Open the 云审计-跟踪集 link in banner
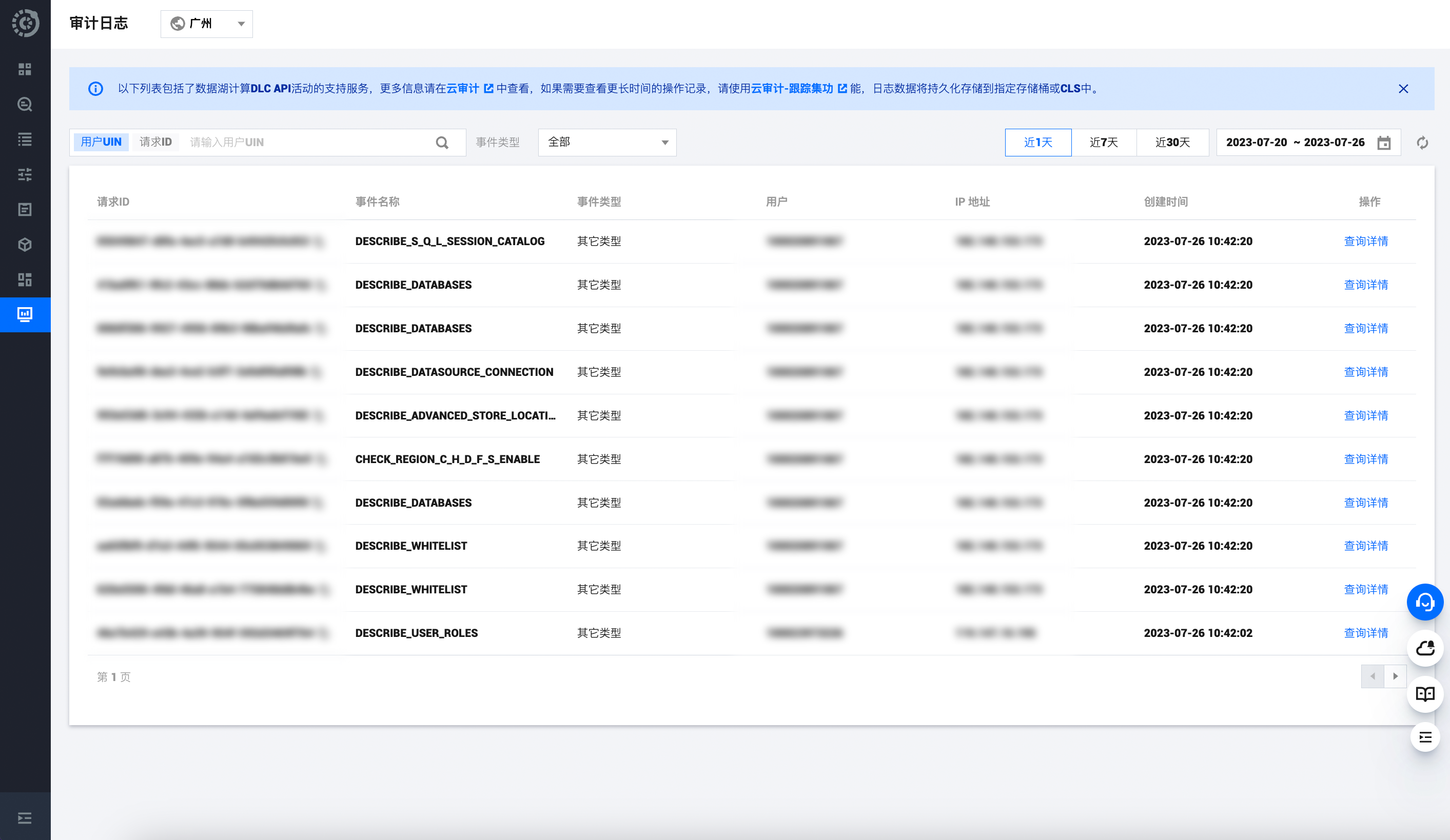1450x840 pixels. pyautogui.click(x=791, y=89)
